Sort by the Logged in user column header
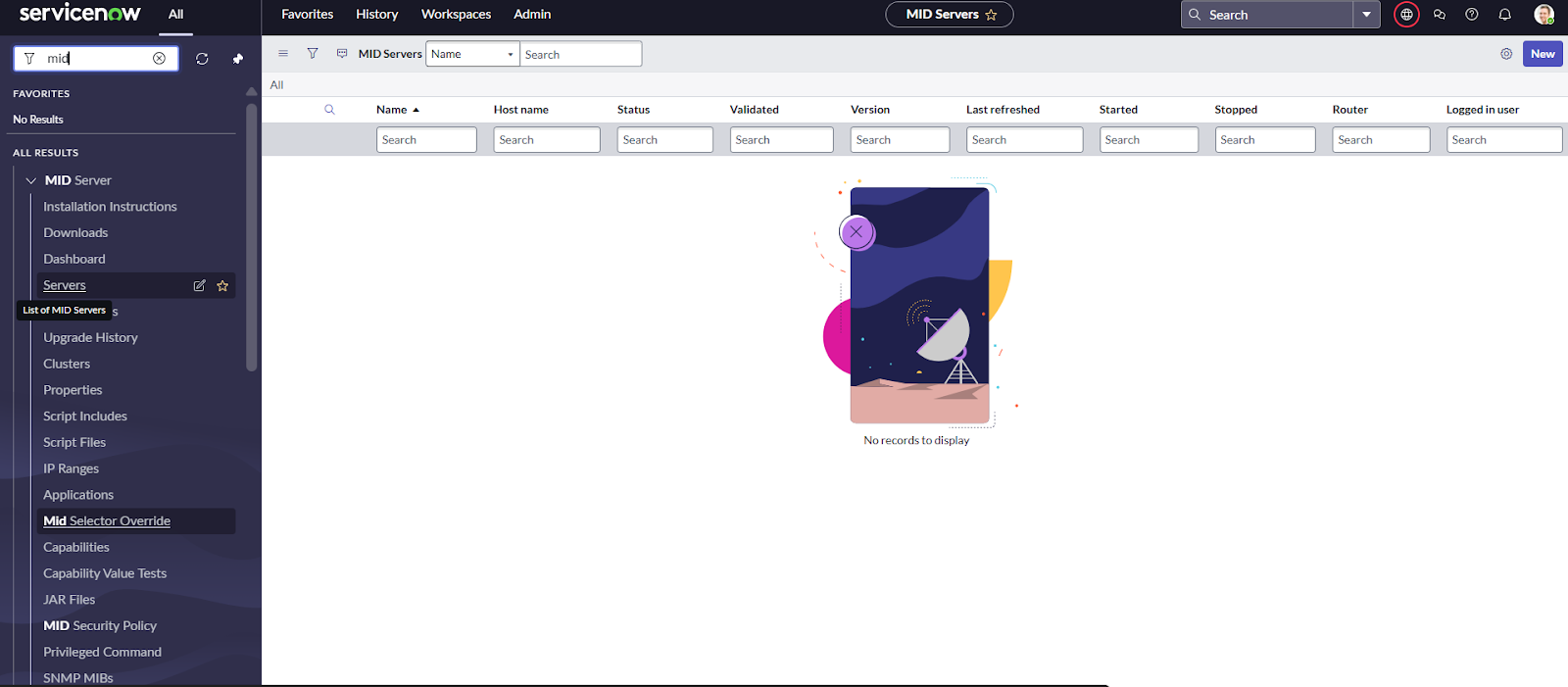1568x687 pixels. click(x=1483, y=110)
